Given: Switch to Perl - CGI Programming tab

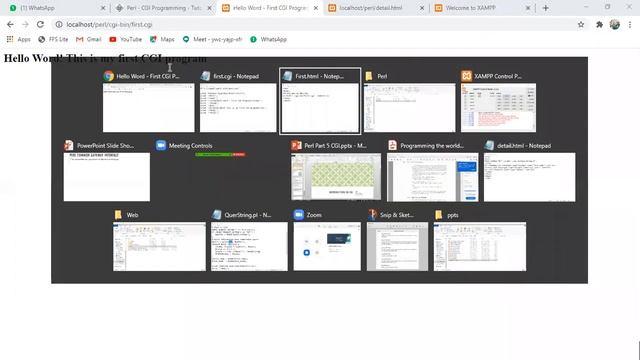Looking at the screenshot, I should point(163,8).
